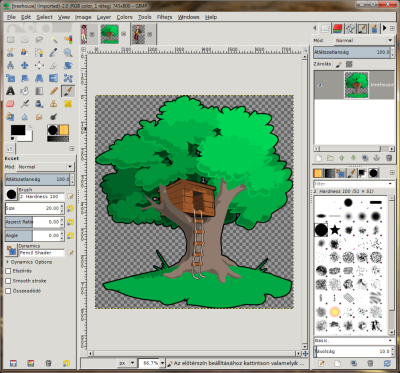This screenshot has width=400, height=373.
Task: Select the star brush in brushes grid
Action: pos(335,229)
